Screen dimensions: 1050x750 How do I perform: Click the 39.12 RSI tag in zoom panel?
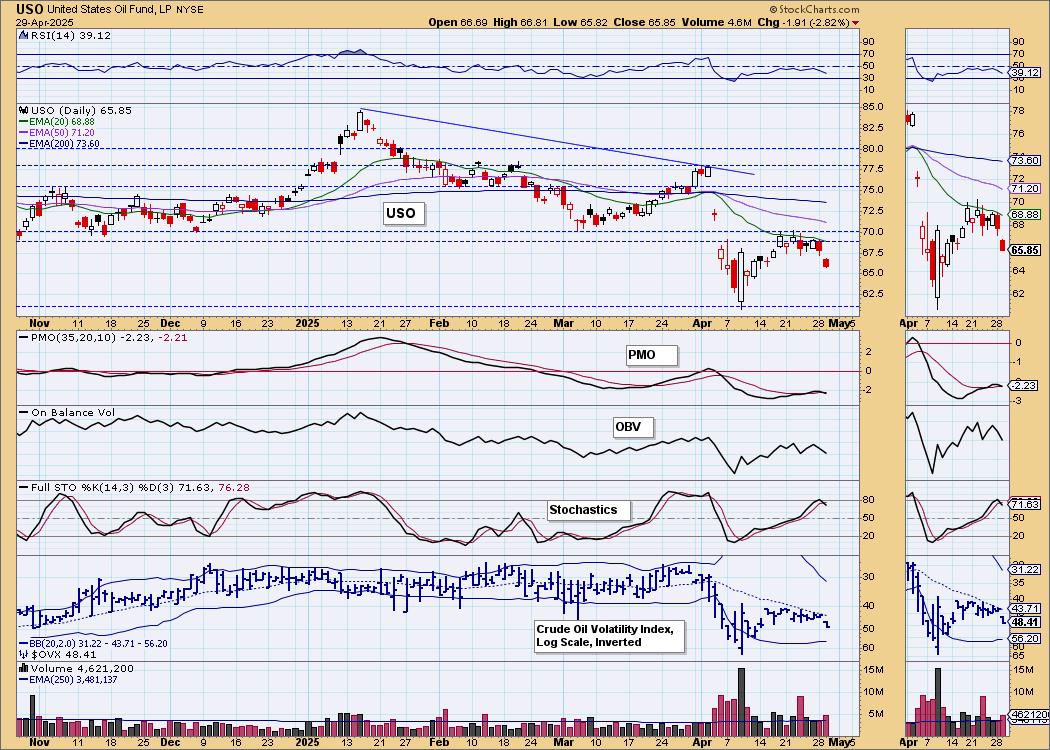(x=1026, y=72)
